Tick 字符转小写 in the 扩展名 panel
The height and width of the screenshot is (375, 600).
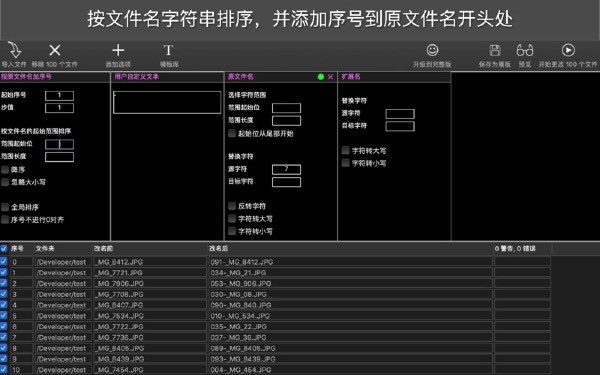(x=346, y=163)
